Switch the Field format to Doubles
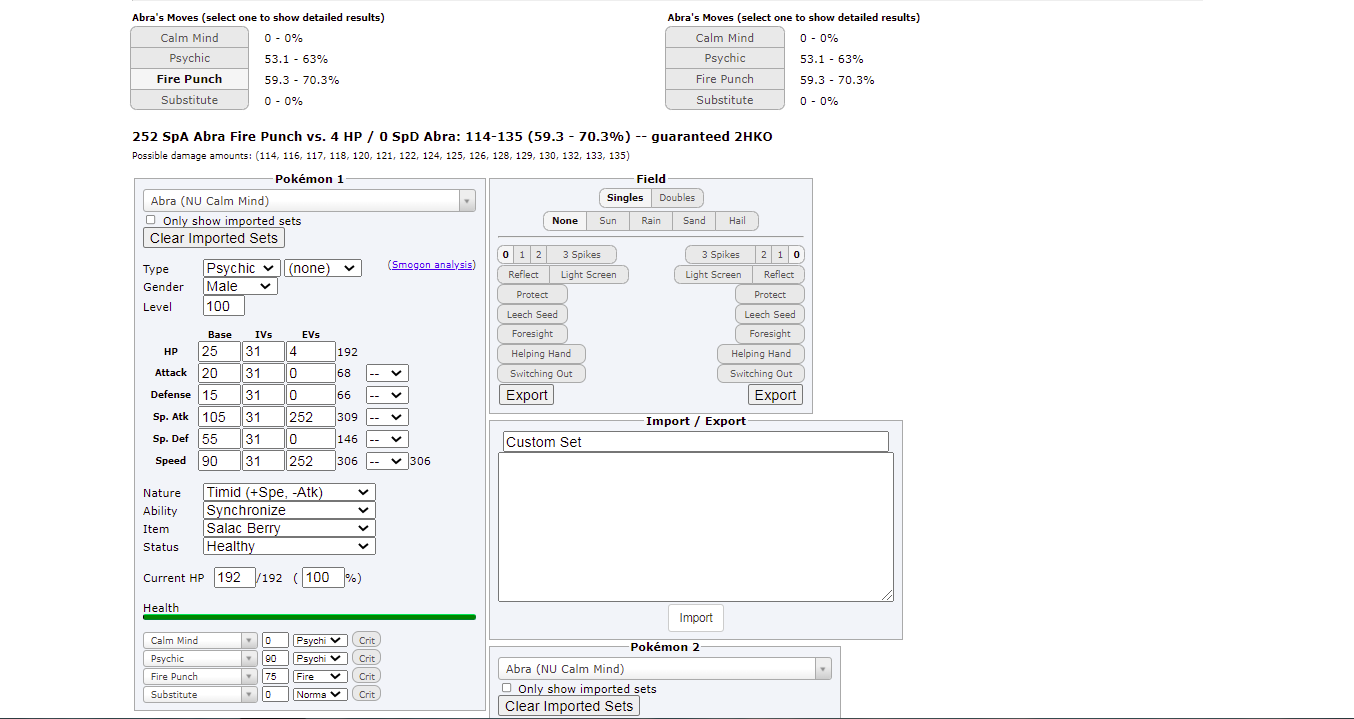 677,198
